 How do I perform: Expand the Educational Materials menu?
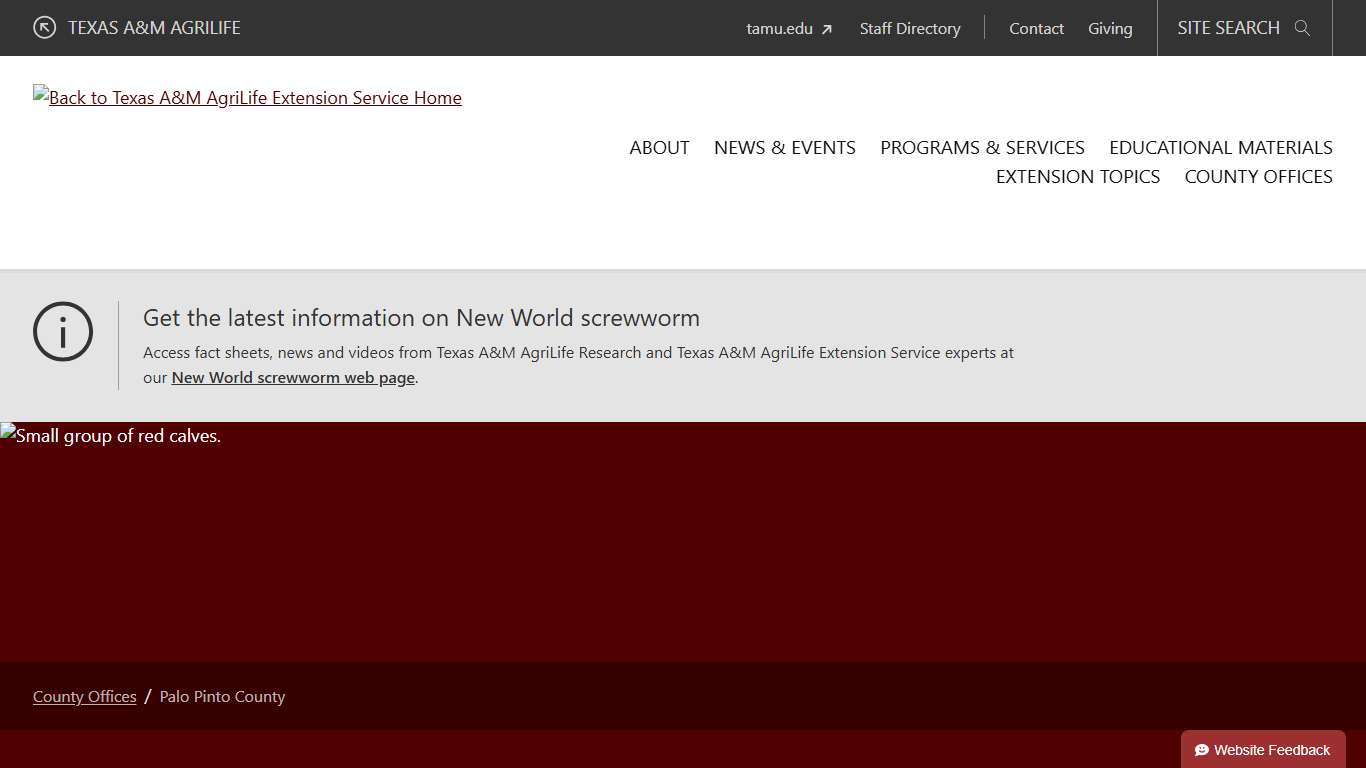(1220, 148)
